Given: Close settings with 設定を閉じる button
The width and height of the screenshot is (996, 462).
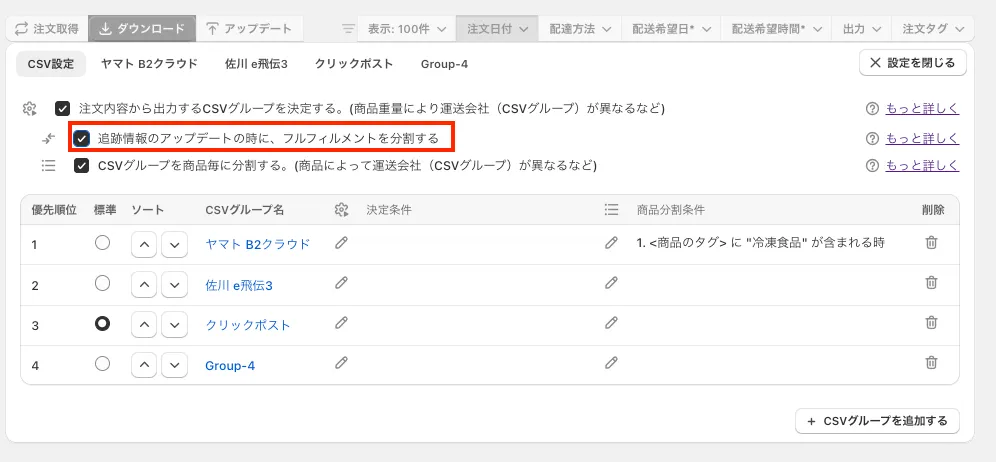Looking at the screenshot, I should click(913, 63).
